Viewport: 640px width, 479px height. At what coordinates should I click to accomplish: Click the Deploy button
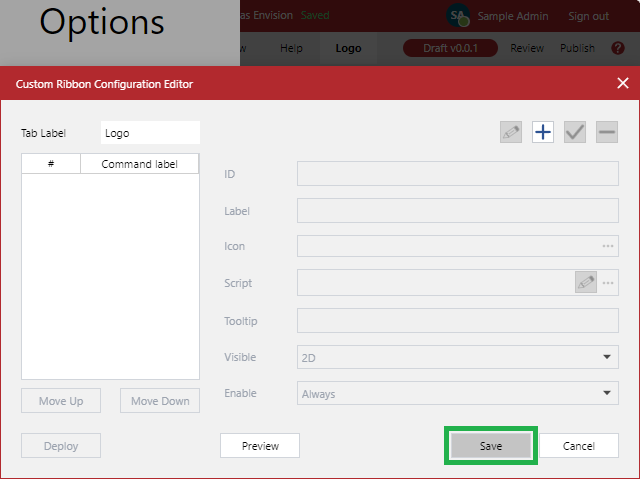[x=61, y=446]
